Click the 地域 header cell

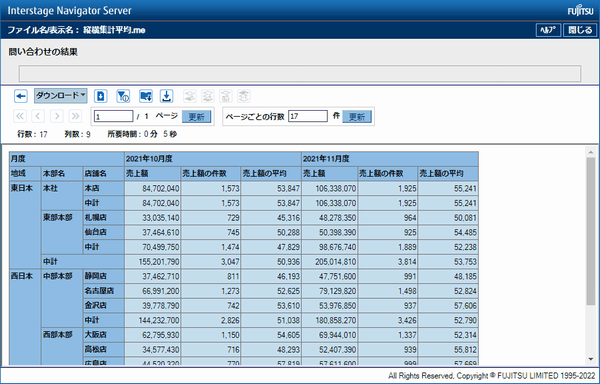[25, 174]
